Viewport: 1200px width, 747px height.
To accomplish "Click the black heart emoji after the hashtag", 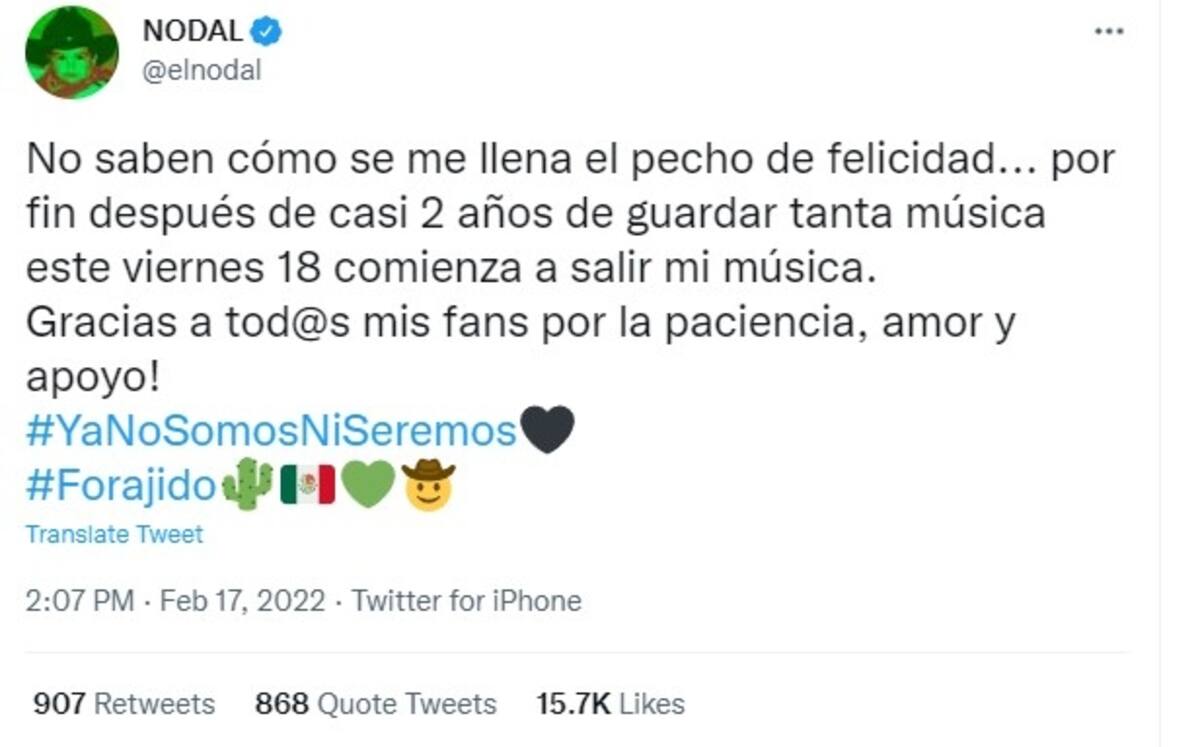I will click(548, 431).
